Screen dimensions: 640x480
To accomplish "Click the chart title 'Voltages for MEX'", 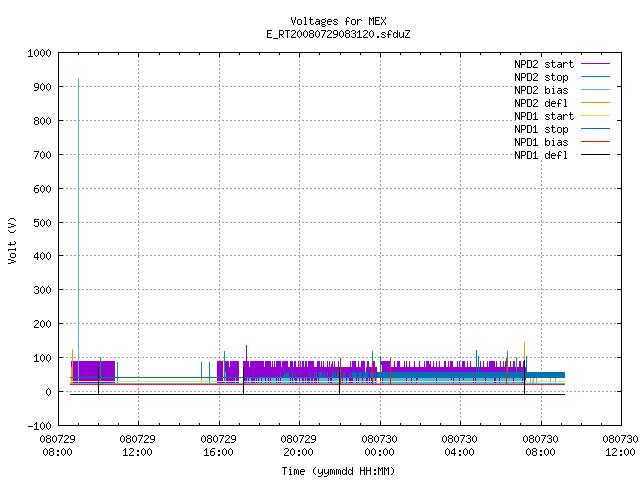I will (x=338, y=21).
